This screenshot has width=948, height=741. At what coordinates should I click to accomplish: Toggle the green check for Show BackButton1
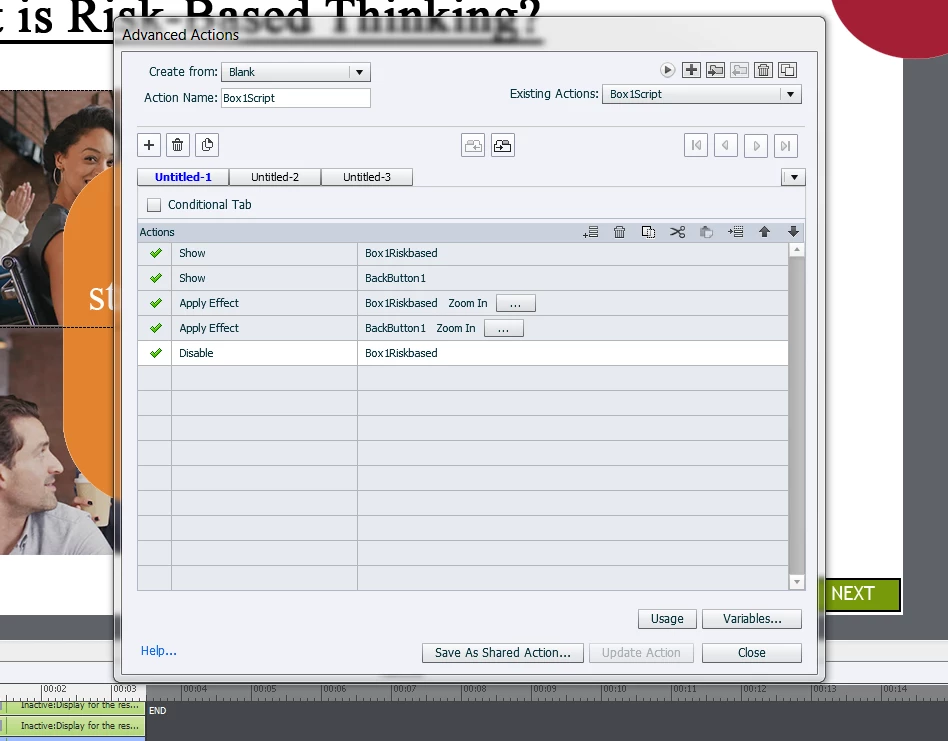pyautogui.click(x=155, y=278)
